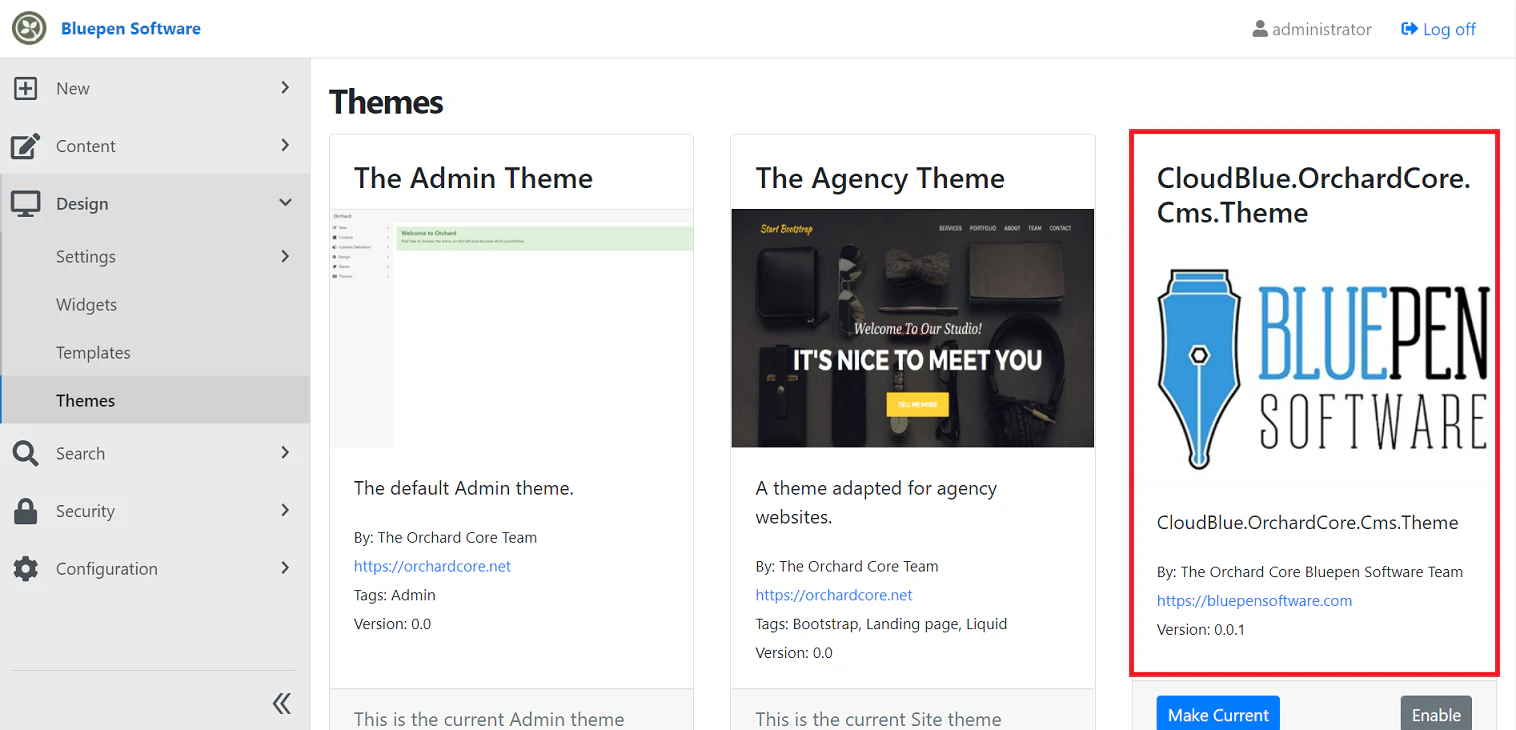Collapse the sidebar with double chevron icon
The height and width of the screenshot is (730, 1516).
pyautogui.click(x=282, y=704)
